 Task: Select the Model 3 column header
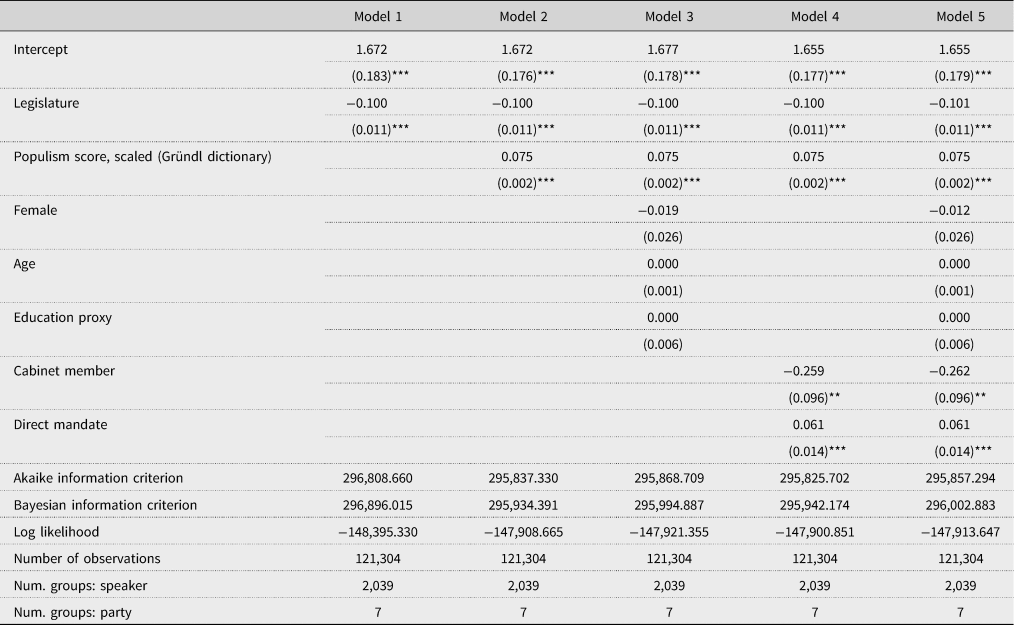(x=669, y=16)
